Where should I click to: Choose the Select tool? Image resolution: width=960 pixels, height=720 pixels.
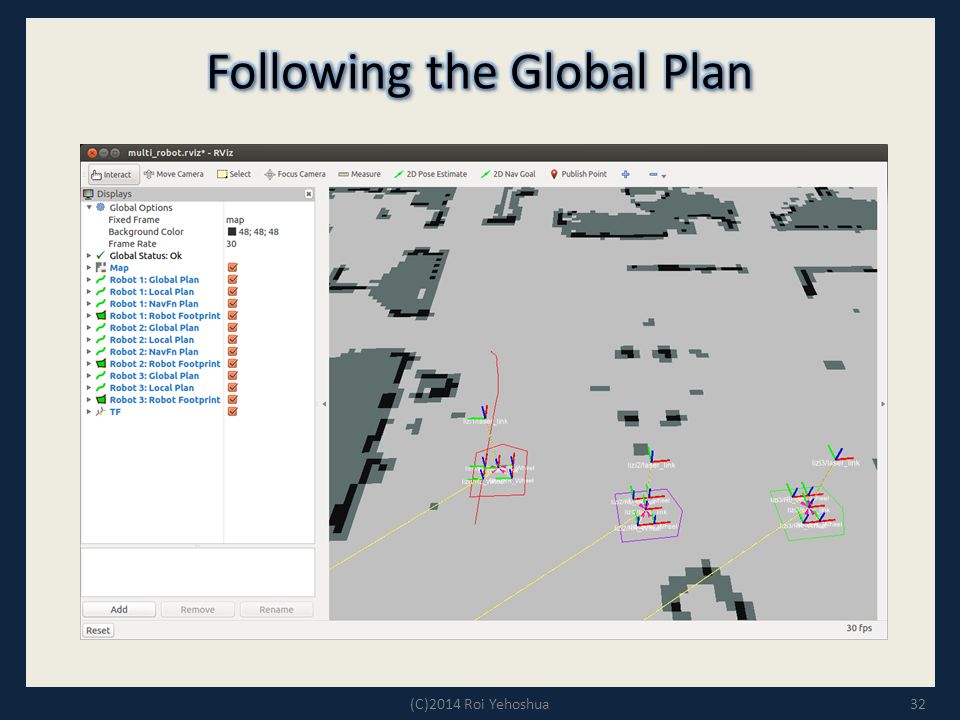[x=234, y=174]
